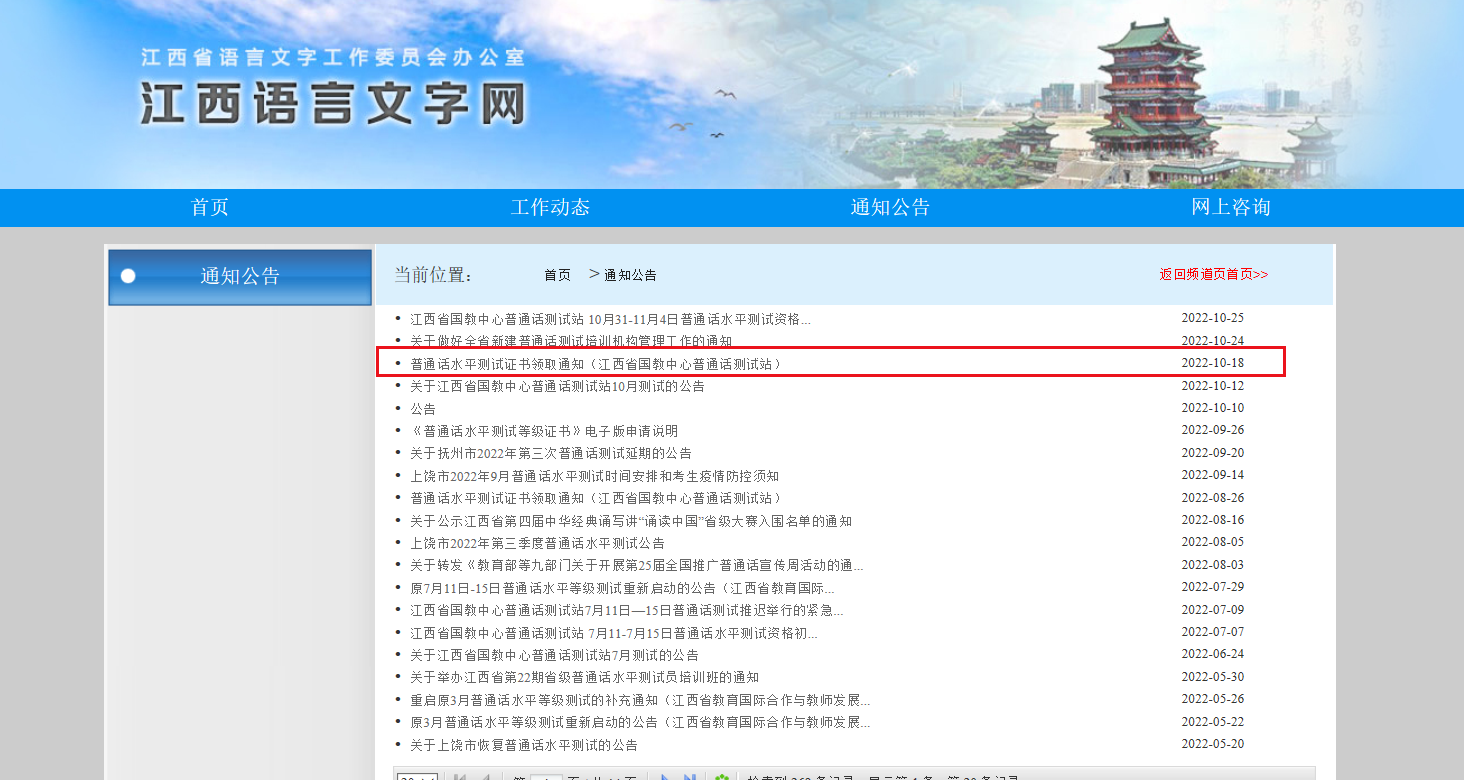Click the date 2022-10-24
This screenshot has width=1464, height=780.
click(1212, 341)
